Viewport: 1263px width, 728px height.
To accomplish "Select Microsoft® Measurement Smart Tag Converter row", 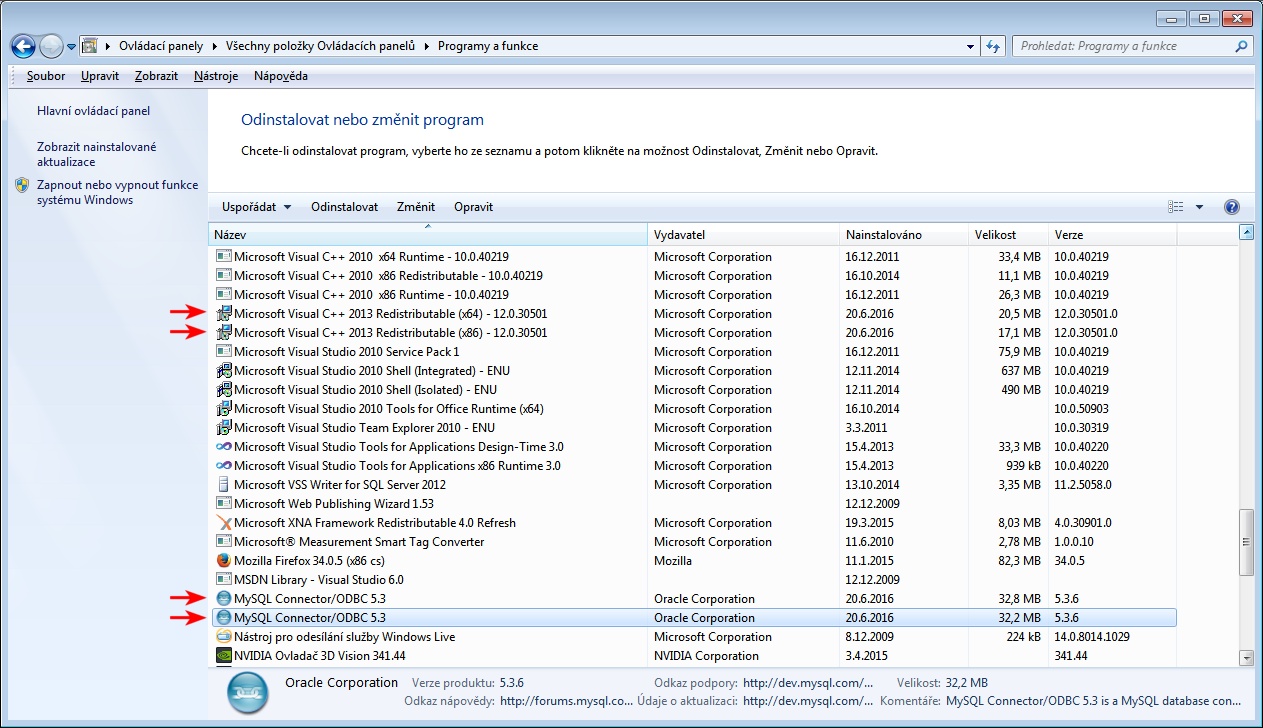I will [x=695, y=542].
